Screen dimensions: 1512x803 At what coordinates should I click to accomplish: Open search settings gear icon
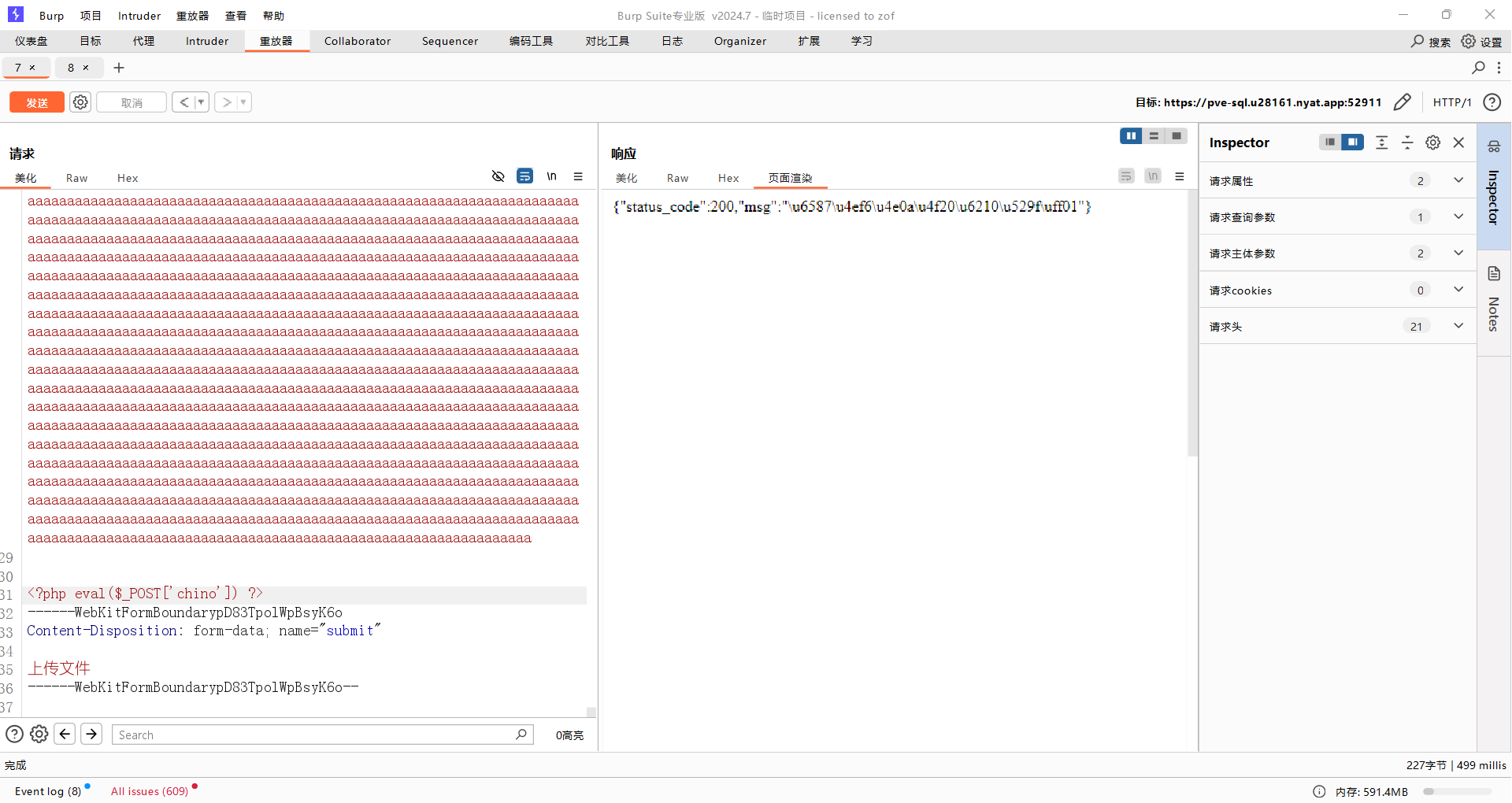pos(39,734)
